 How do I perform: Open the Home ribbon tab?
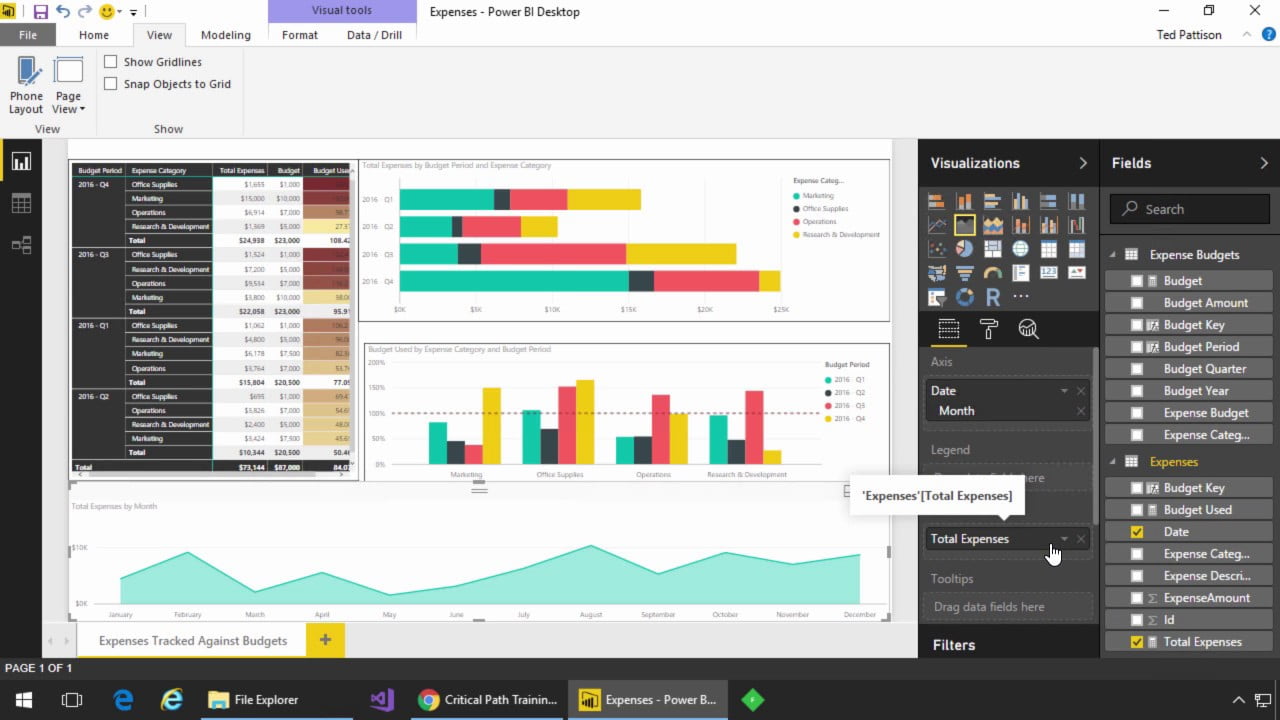[94, 35]
